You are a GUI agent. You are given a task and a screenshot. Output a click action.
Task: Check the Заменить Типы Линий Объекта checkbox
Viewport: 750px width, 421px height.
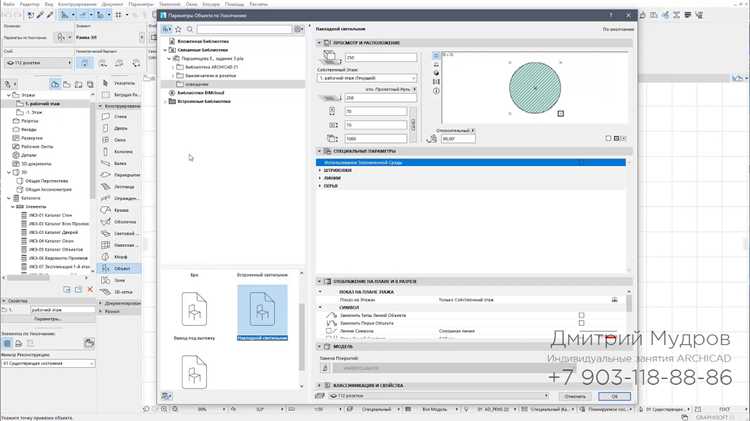(x=581, y=315)
